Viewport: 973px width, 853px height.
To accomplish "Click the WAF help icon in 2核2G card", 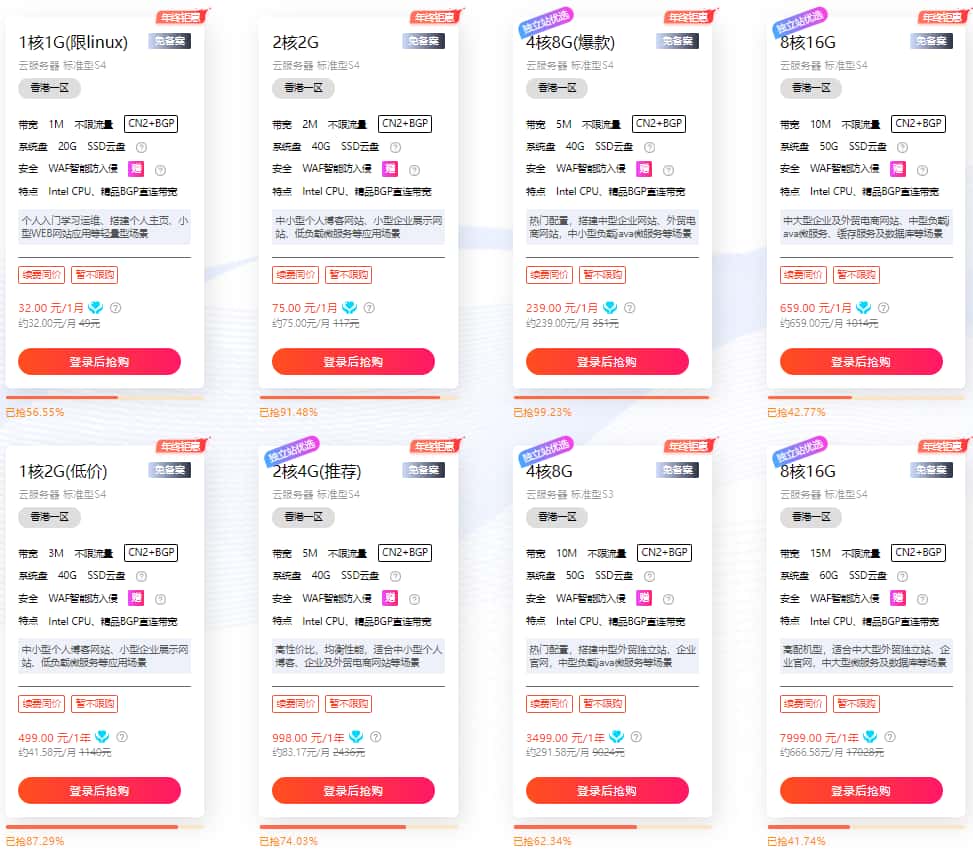I will coord(414,170).
